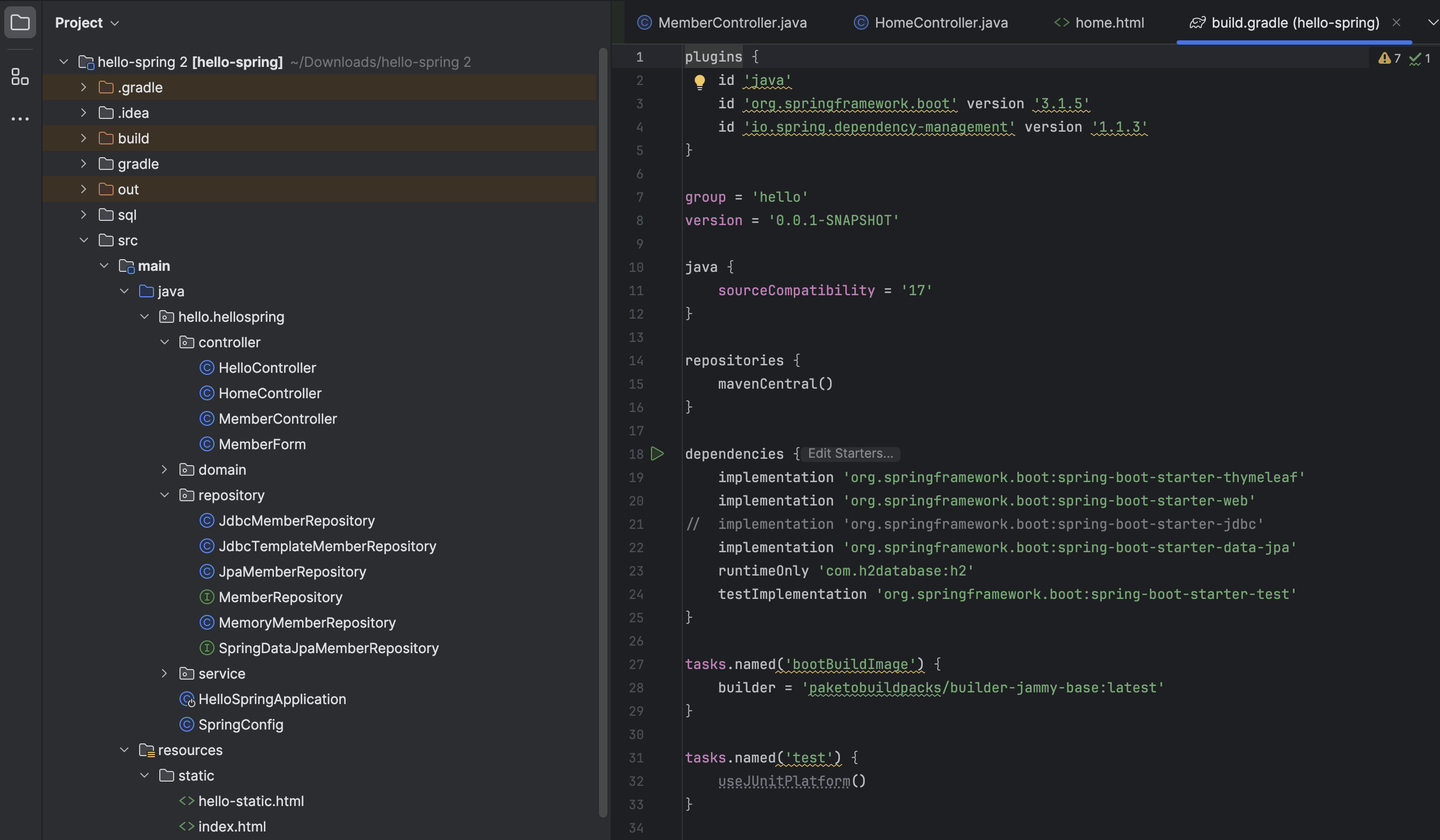
Task: Collapse the static folder
Action: pos(144,775)
